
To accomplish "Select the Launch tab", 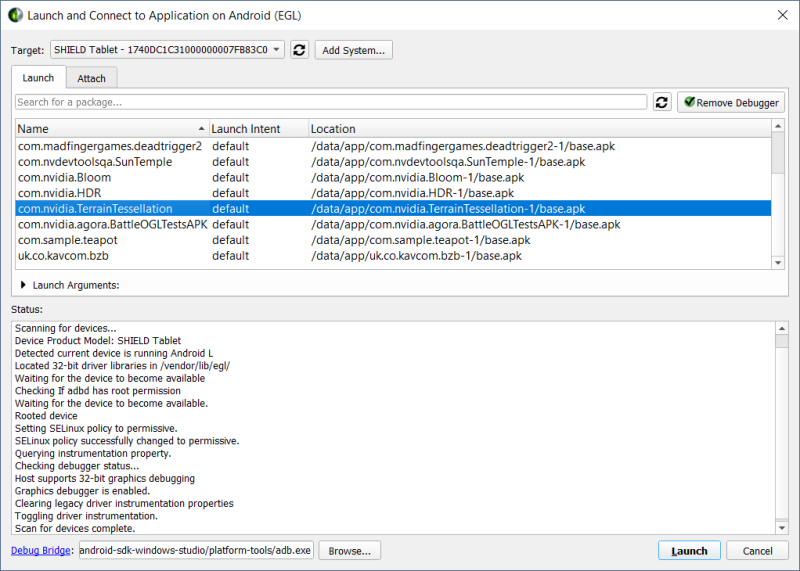I will 38,78.
